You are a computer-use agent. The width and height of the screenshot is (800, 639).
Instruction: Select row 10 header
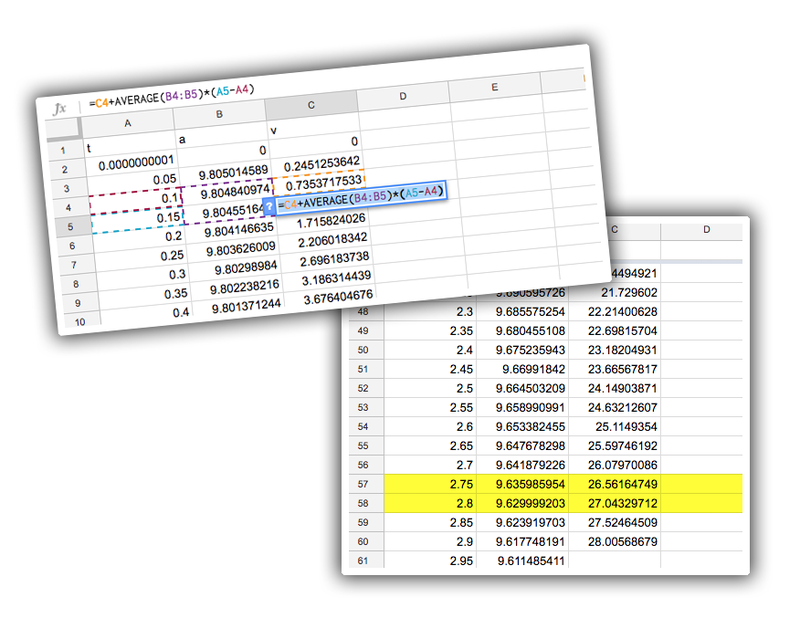pos(80,322)
